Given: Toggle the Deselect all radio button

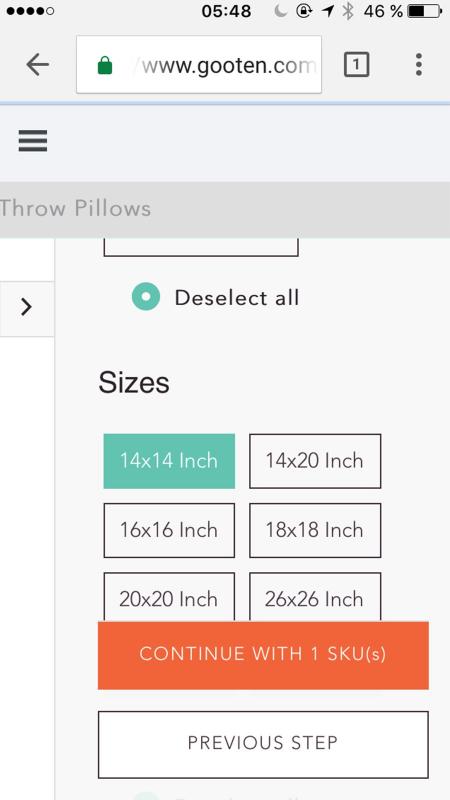Looking at the screenshot, I should coord(146,297).
